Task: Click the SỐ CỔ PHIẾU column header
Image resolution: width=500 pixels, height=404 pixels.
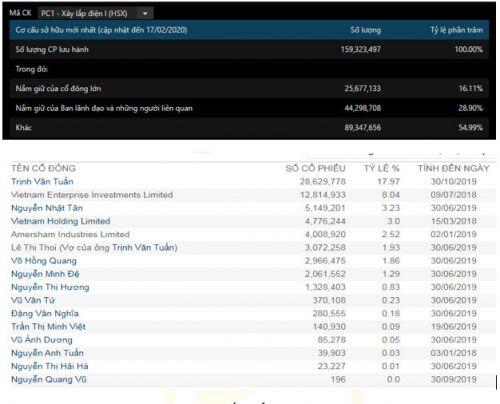Action: tap(315, 168)
